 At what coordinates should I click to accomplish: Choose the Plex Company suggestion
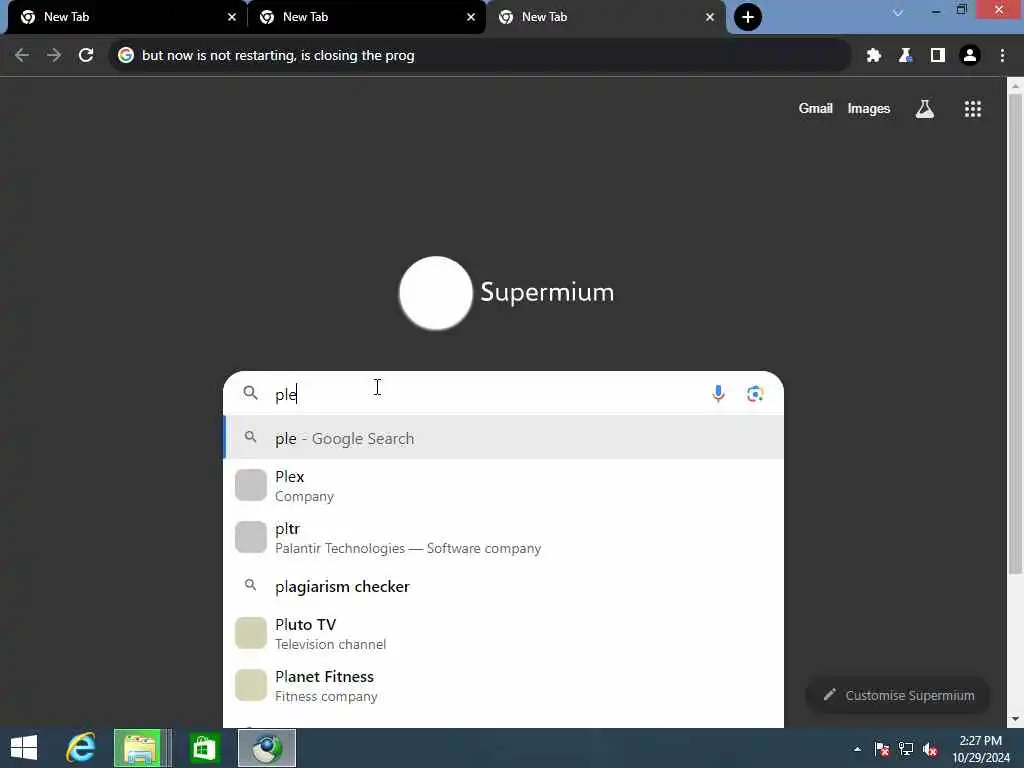504,486
